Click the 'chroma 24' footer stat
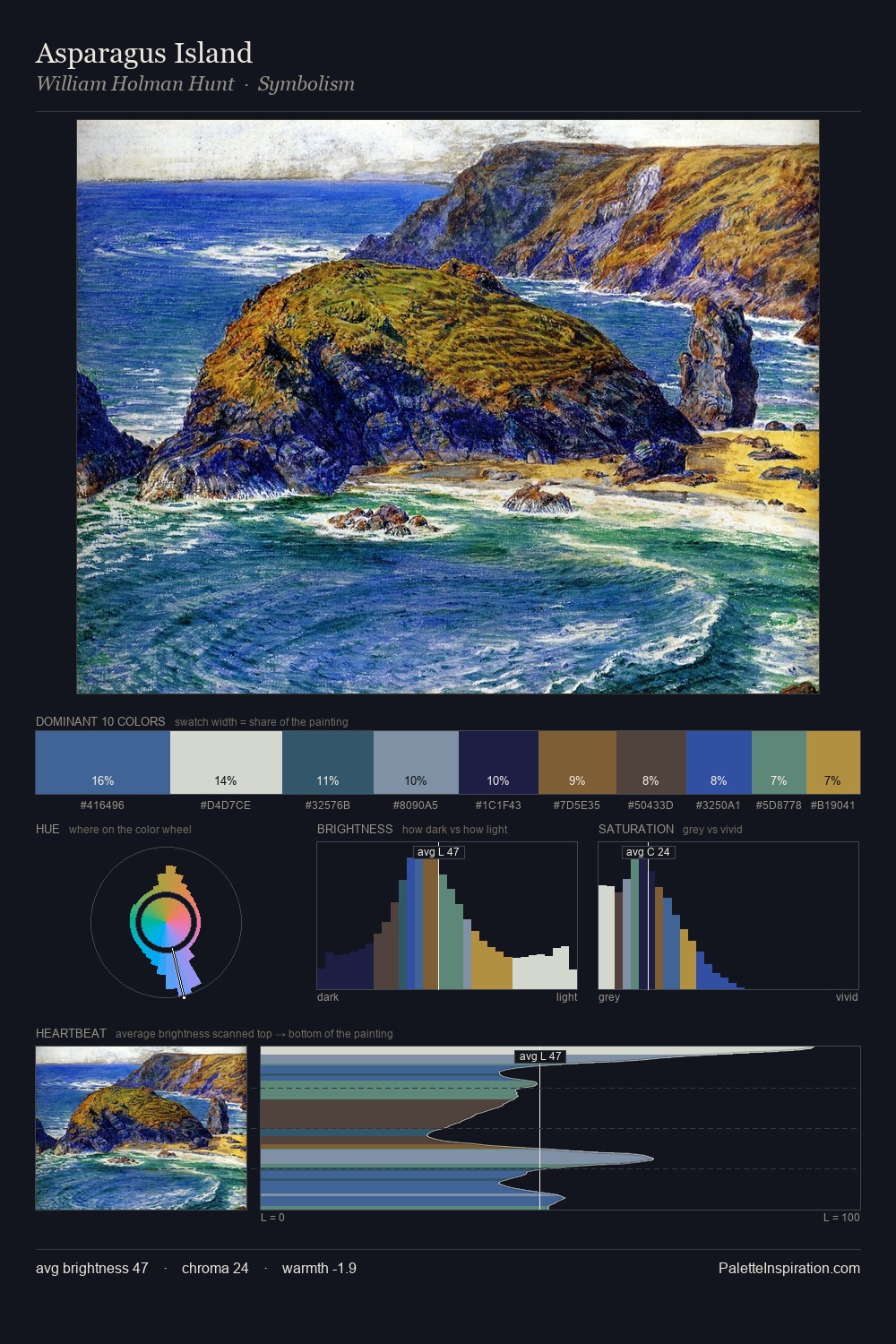The height and width of the screenshot is (1344, 896). coord(215,1268)
